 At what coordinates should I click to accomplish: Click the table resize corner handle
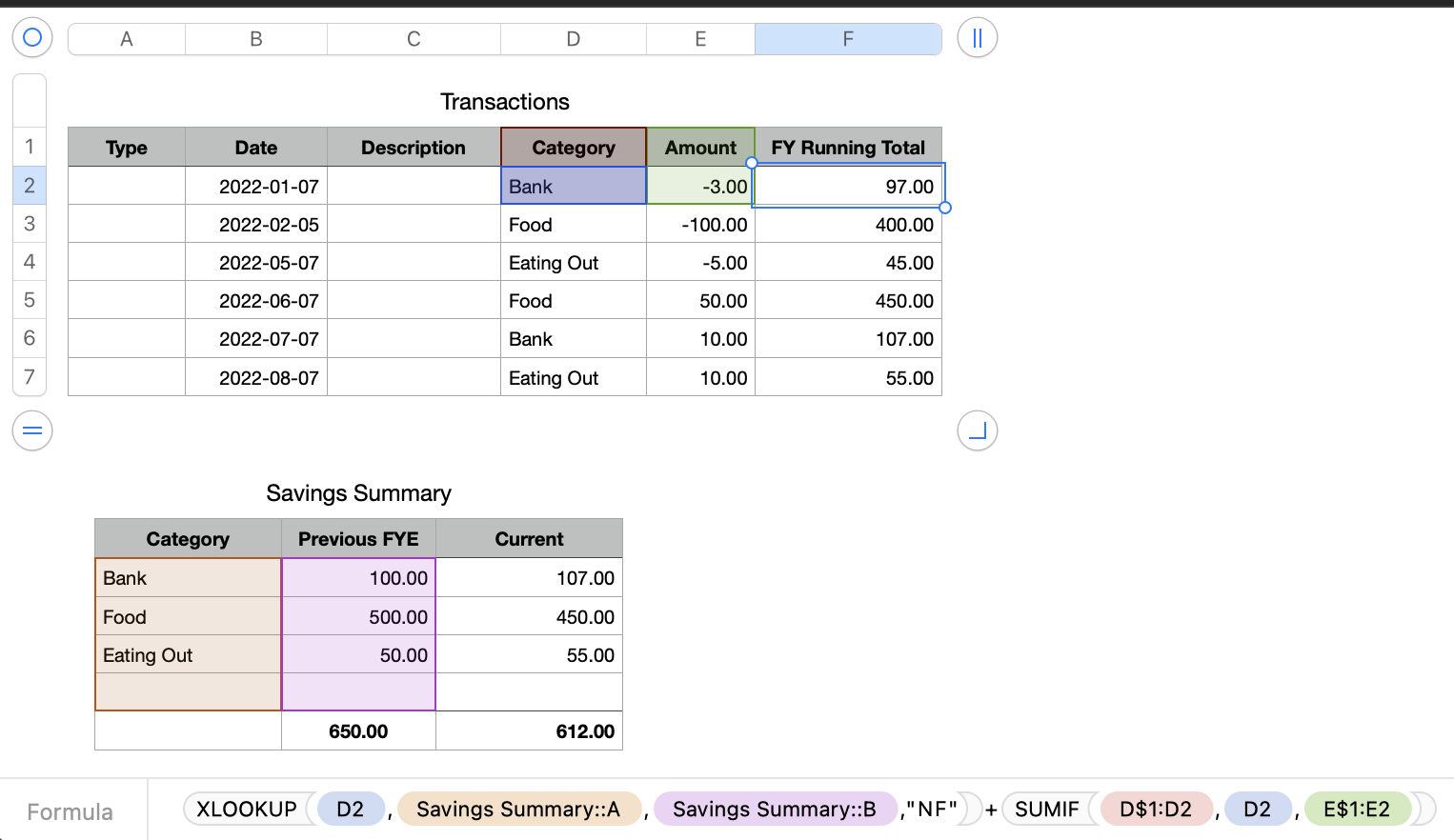[978, 430]
